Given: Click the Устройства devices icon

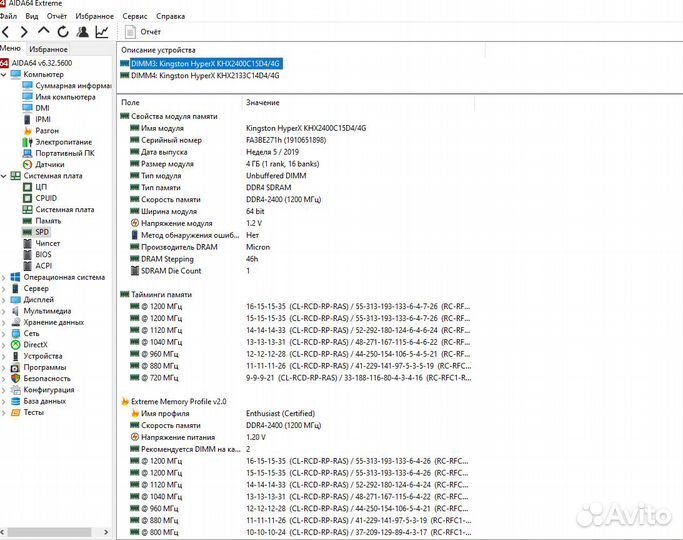Looking at the screenshot, I should point(15,356).
